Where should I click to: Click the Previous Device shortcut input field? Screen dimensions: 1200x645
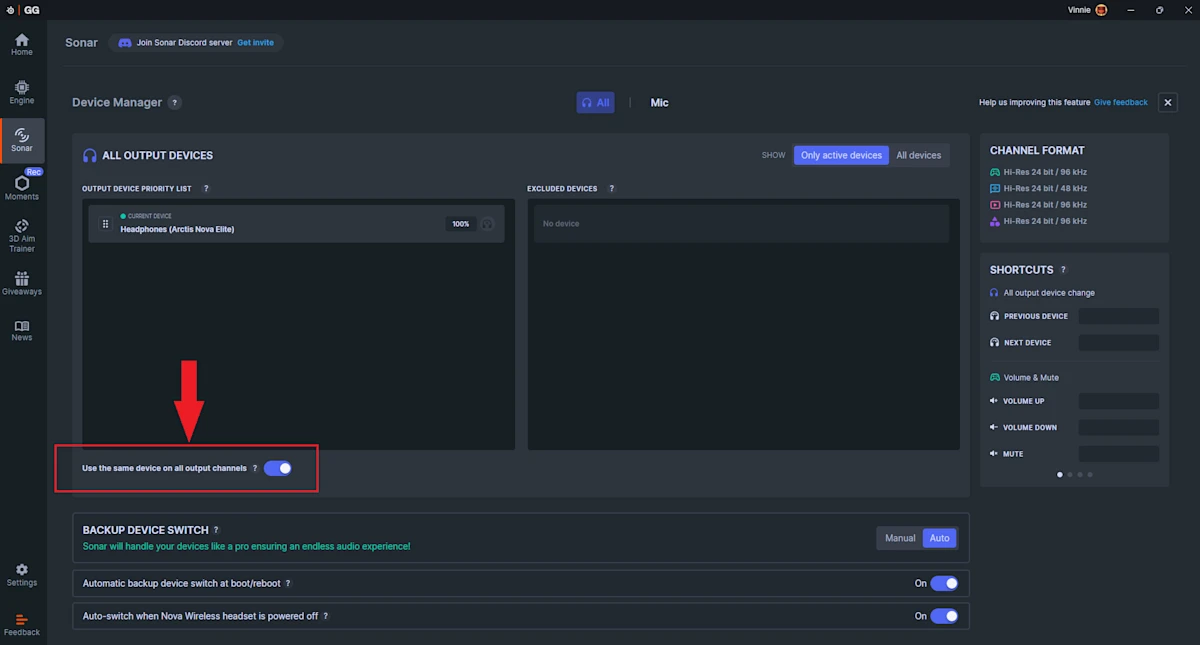1119,316
